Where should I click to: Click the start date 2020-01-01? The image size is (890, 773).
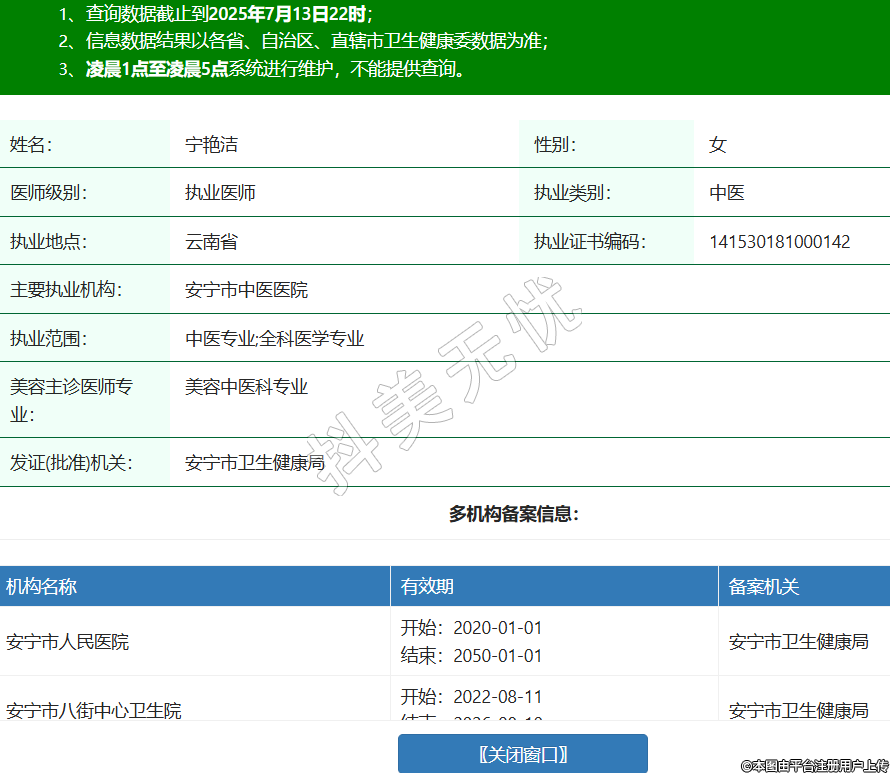tap(497, 628)
